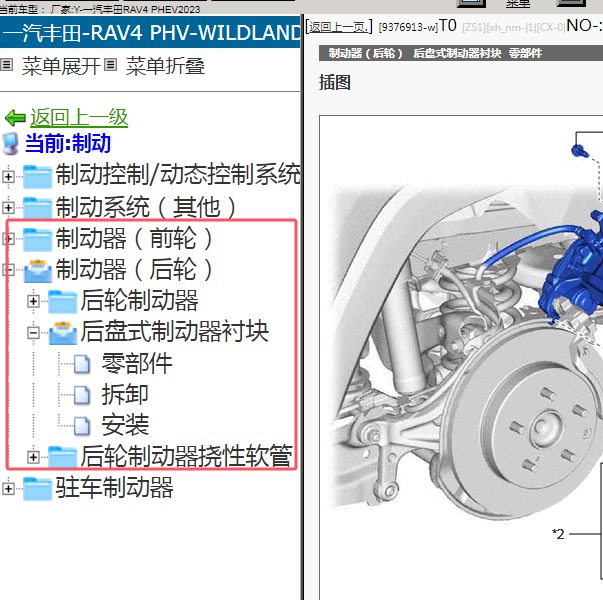This screenshot has height=600, width=603.
Task: Click folder icon of 制动器（前轮）
Action: [x=37, y=238]
